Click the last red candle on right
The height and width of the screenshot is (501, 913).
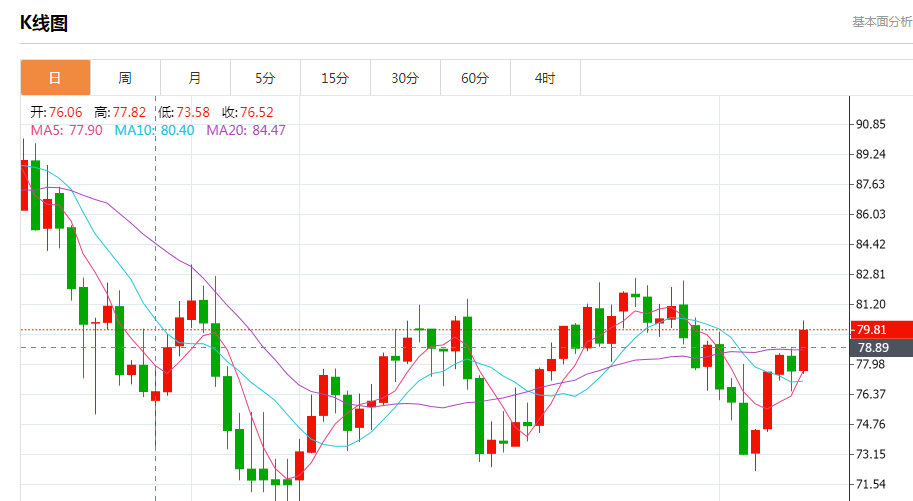point(803,350)
